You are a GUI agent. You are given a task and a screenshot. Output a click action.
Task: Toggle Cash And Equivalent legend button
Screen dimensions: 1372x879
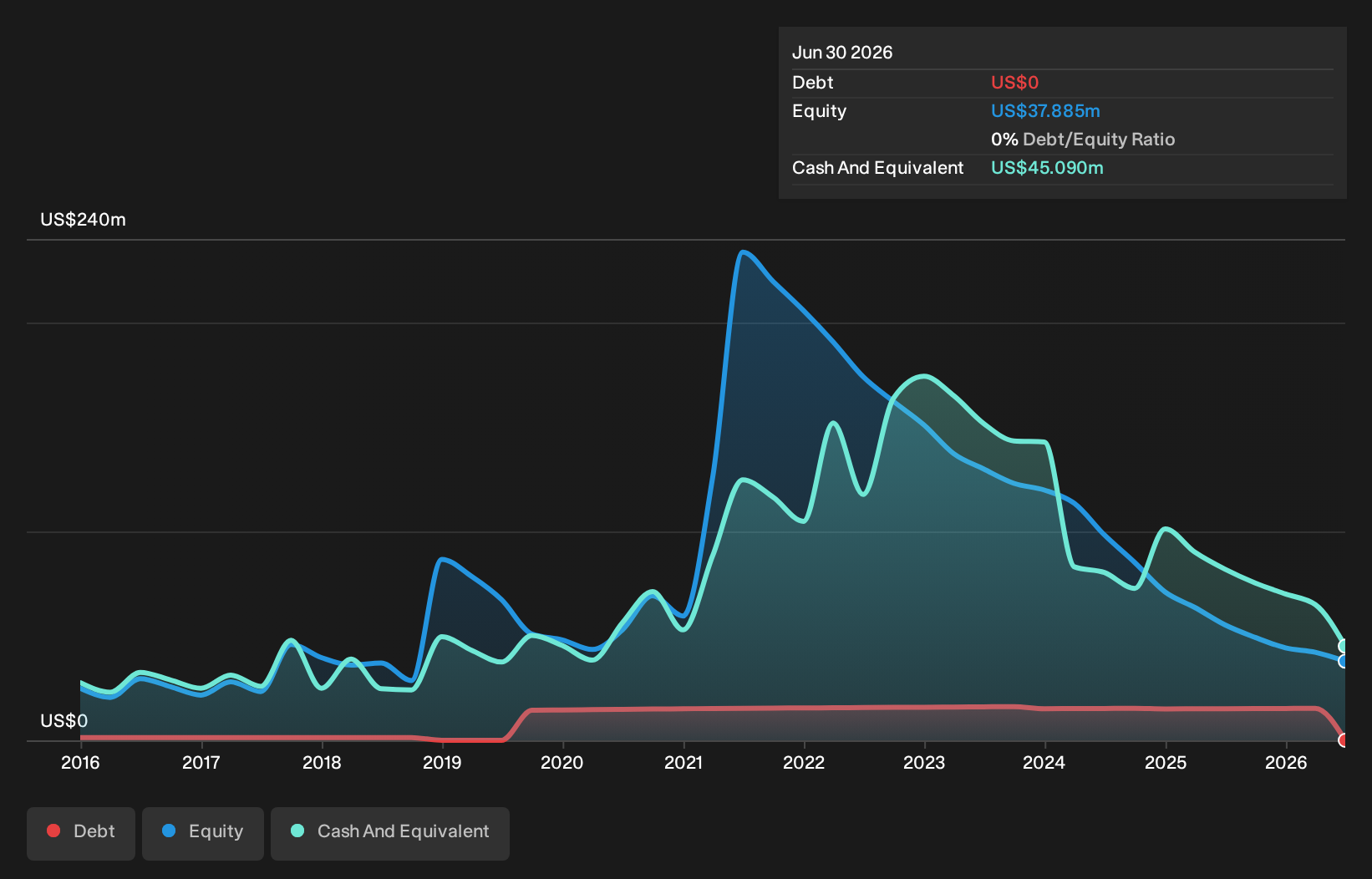point(390,833)
